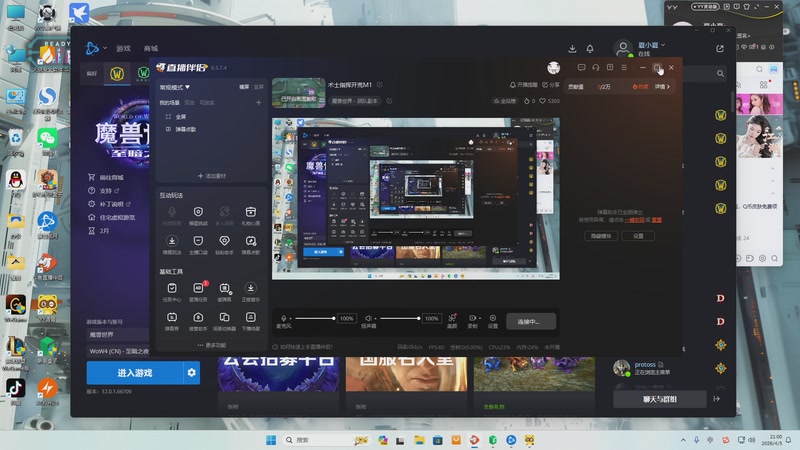The image size is (800, 450).
Task: Click the streamer avatar in 直播伴侣 title bar
Action: point(554,67)
